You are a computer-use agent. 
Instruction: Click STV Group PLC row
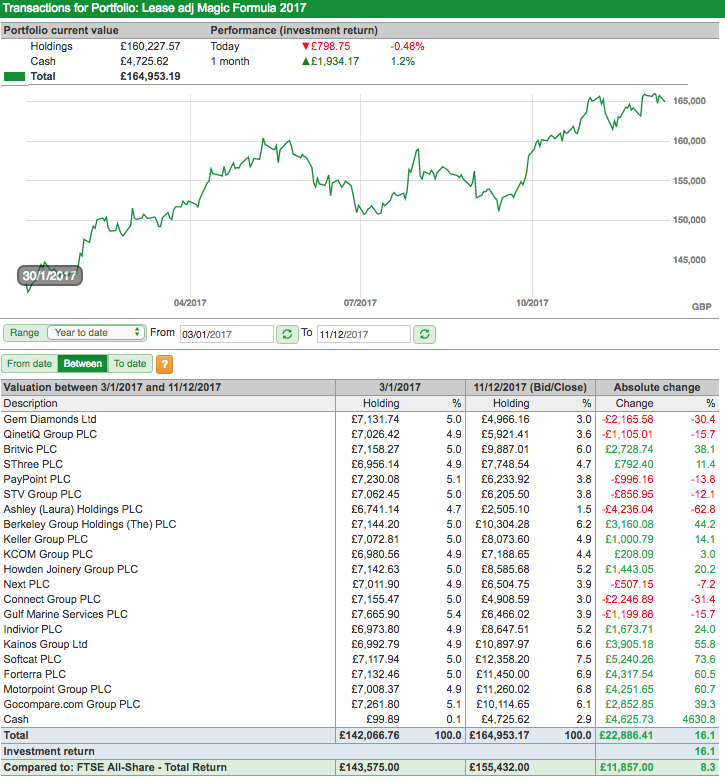click(x=360, y=494)
